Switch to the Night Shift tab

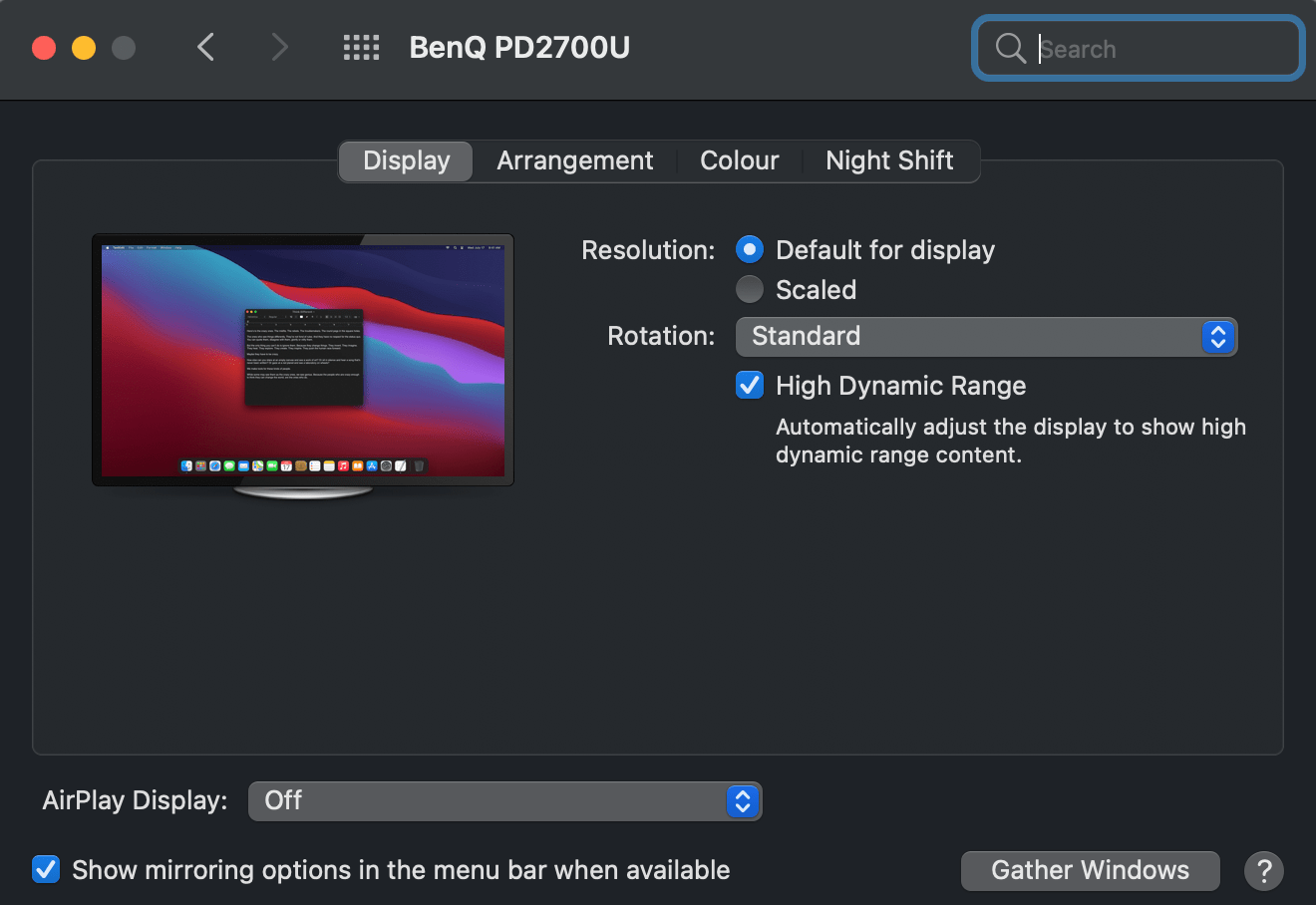[x=889, y=160]
